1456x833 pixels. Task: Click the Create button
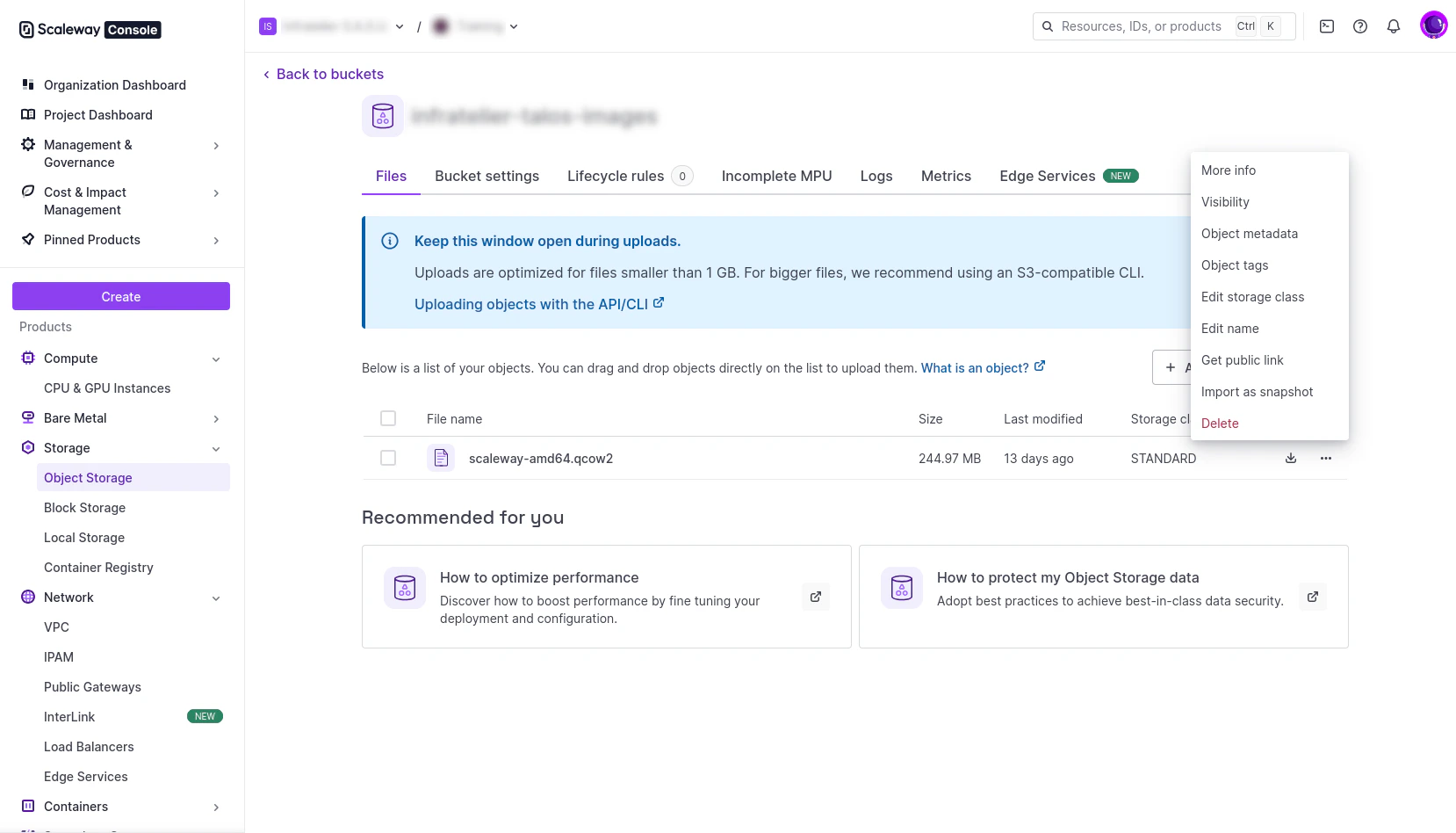[120, 296]
